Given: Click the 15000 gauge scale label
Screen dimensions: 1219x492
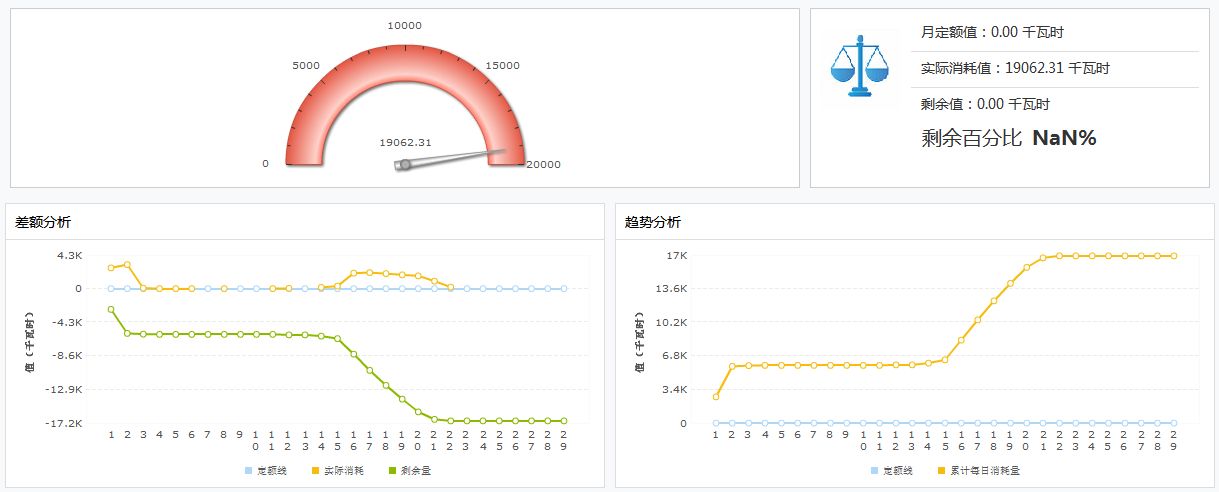Looking at the screenshot, I should click(x=503, y=66).
